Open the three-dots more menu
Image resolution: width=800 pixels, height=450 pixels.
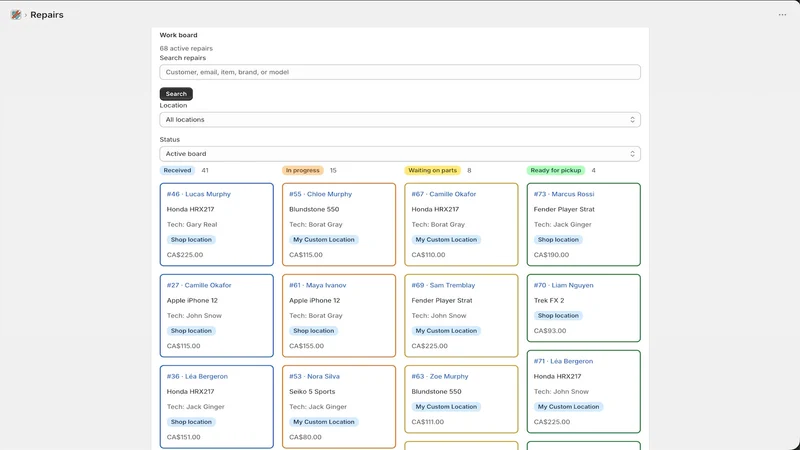[782, 15]
